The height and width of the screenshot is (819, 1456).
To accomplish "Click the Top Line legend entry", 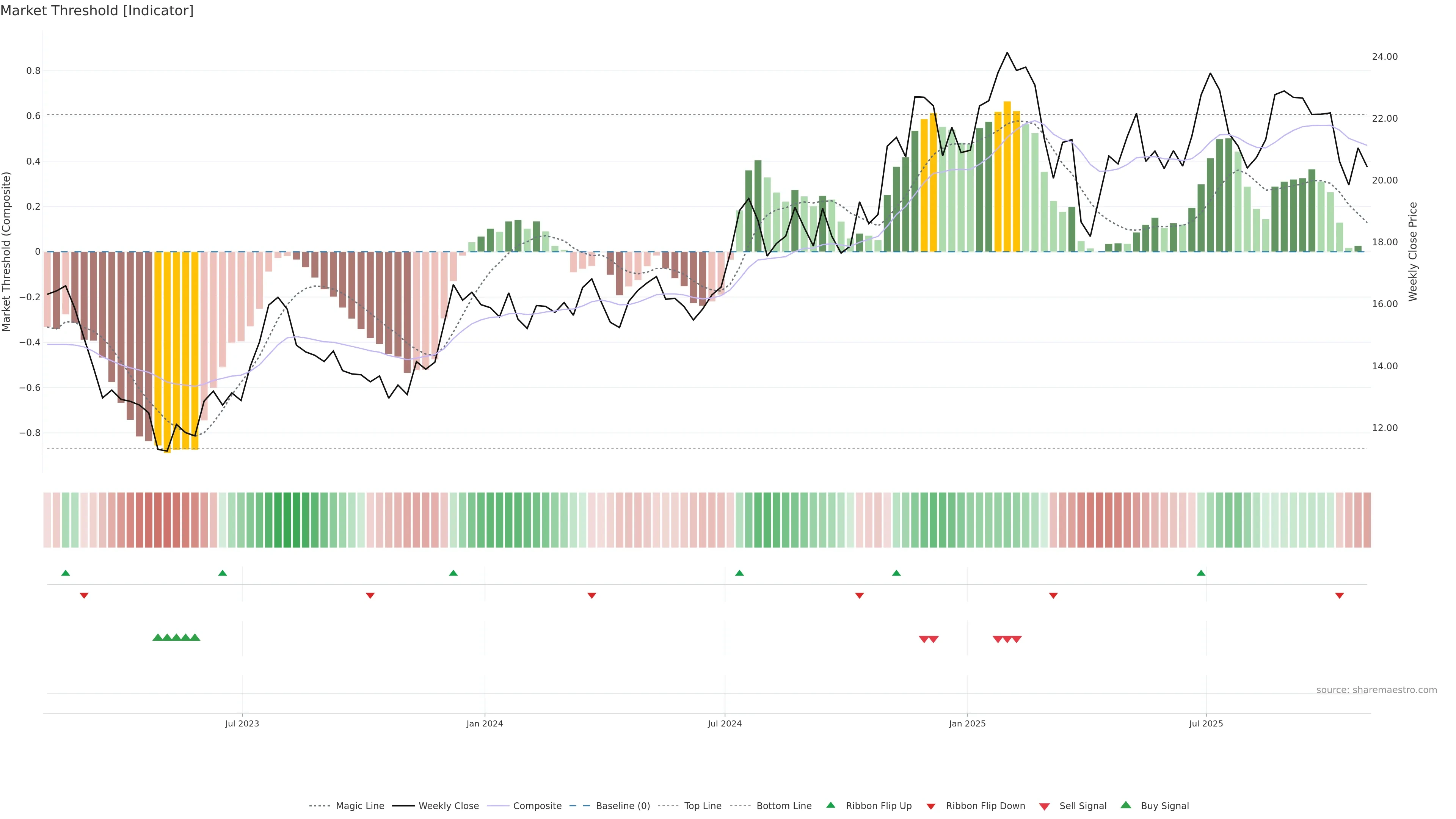I will pyautogui.click(x=703, y=806).
